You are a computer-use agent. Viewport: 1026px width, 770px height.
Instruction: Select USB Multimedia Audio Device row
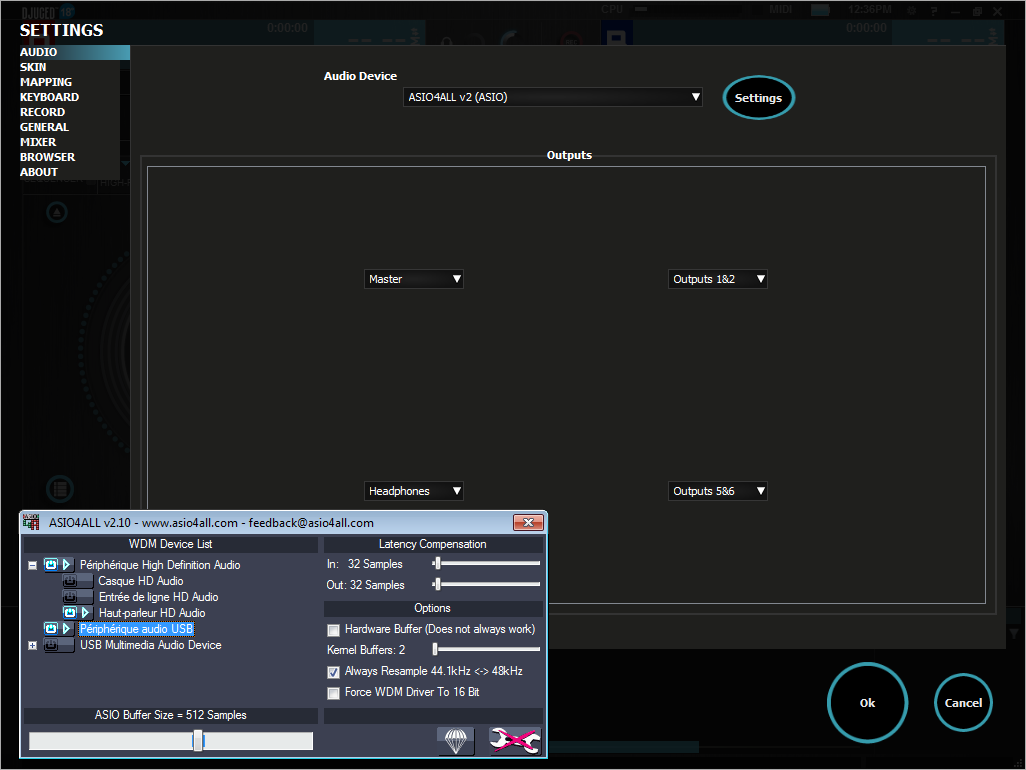(150, 645)
